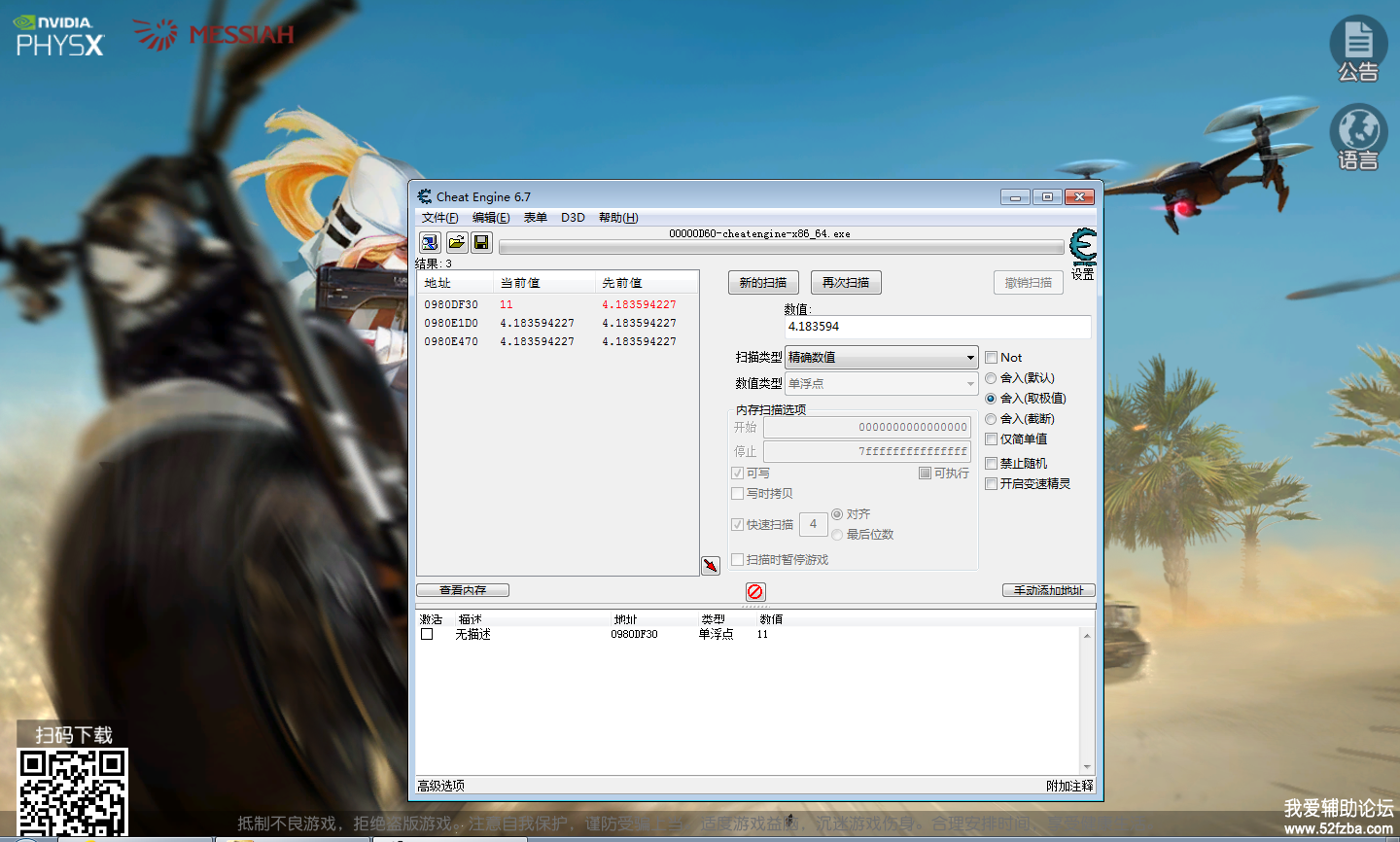Viewport: 1400px width, 842px height.
Task: Open 查看内存 memory view
Action: (x=463, y=590)
